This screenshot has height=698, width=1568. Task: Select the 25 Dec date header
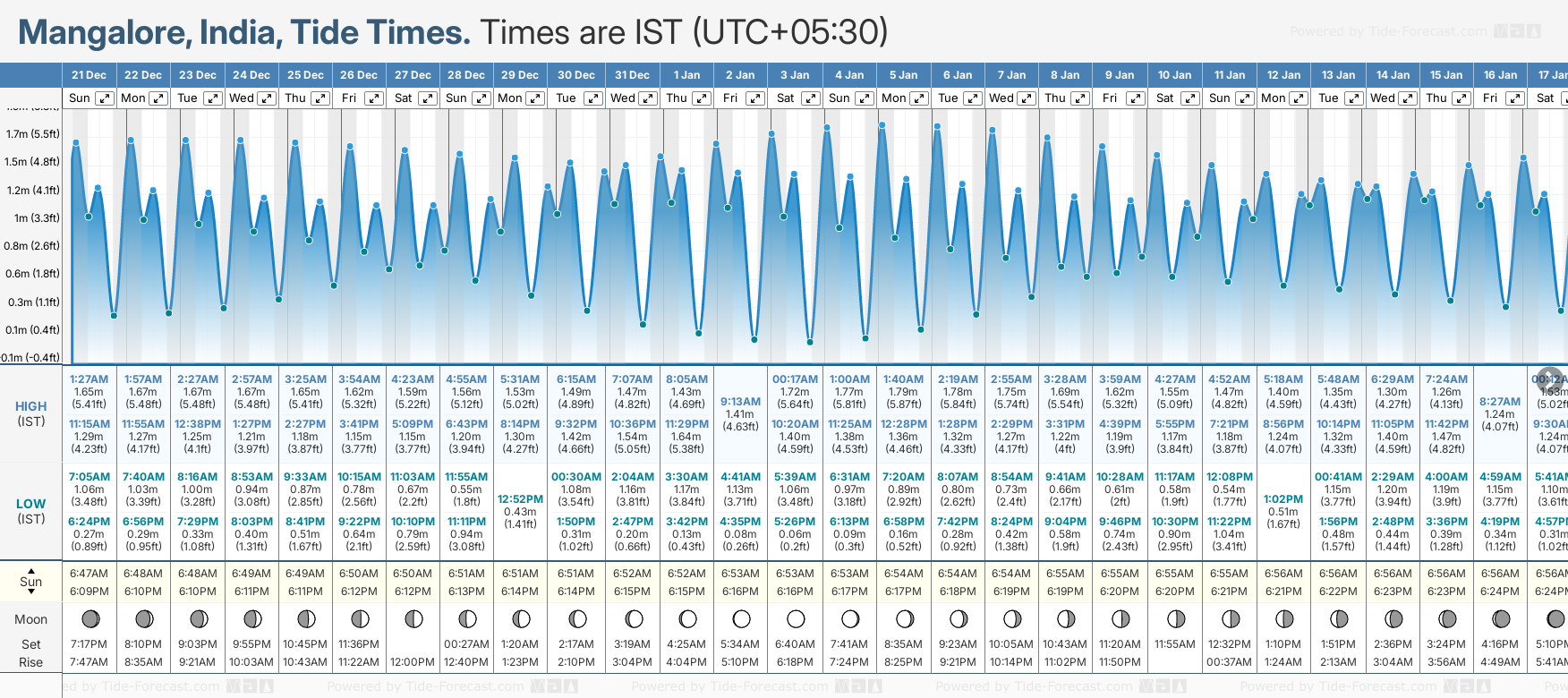tap(305, 75)
